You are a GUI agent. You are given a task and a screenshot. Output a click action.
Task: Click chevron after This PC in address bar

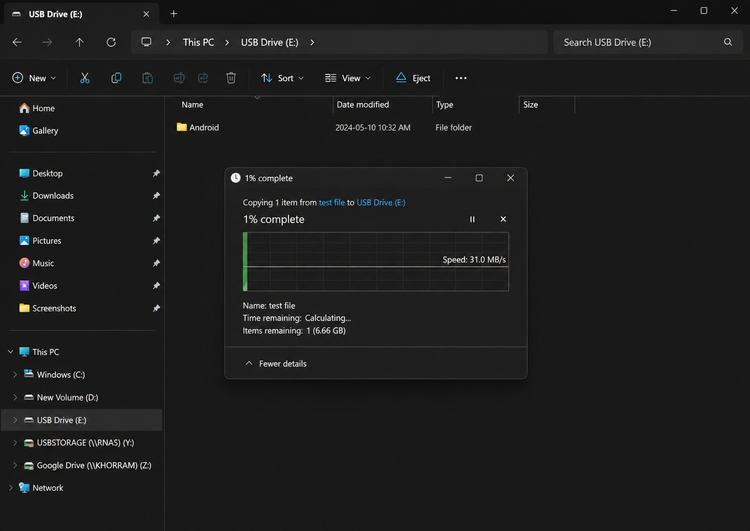(227, 42)
